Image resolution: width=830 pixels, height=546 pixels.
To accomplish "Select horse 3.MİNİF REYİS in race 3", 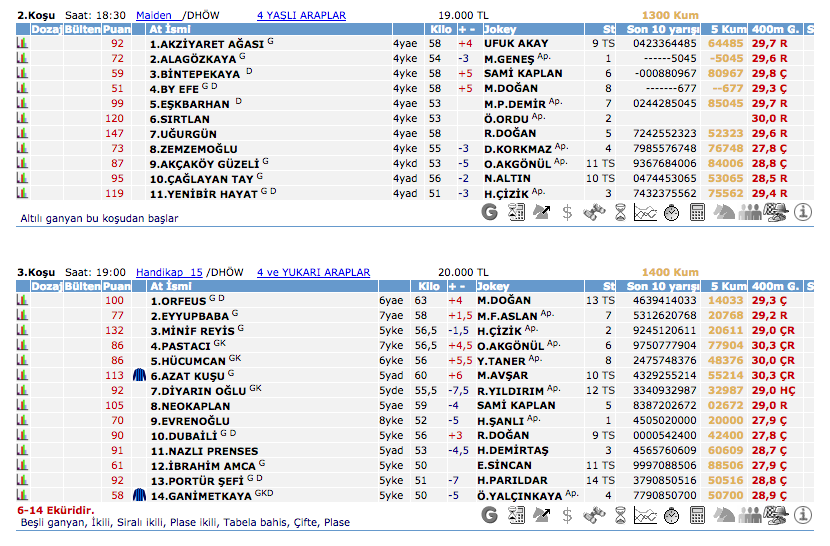I will pos(192,330).
